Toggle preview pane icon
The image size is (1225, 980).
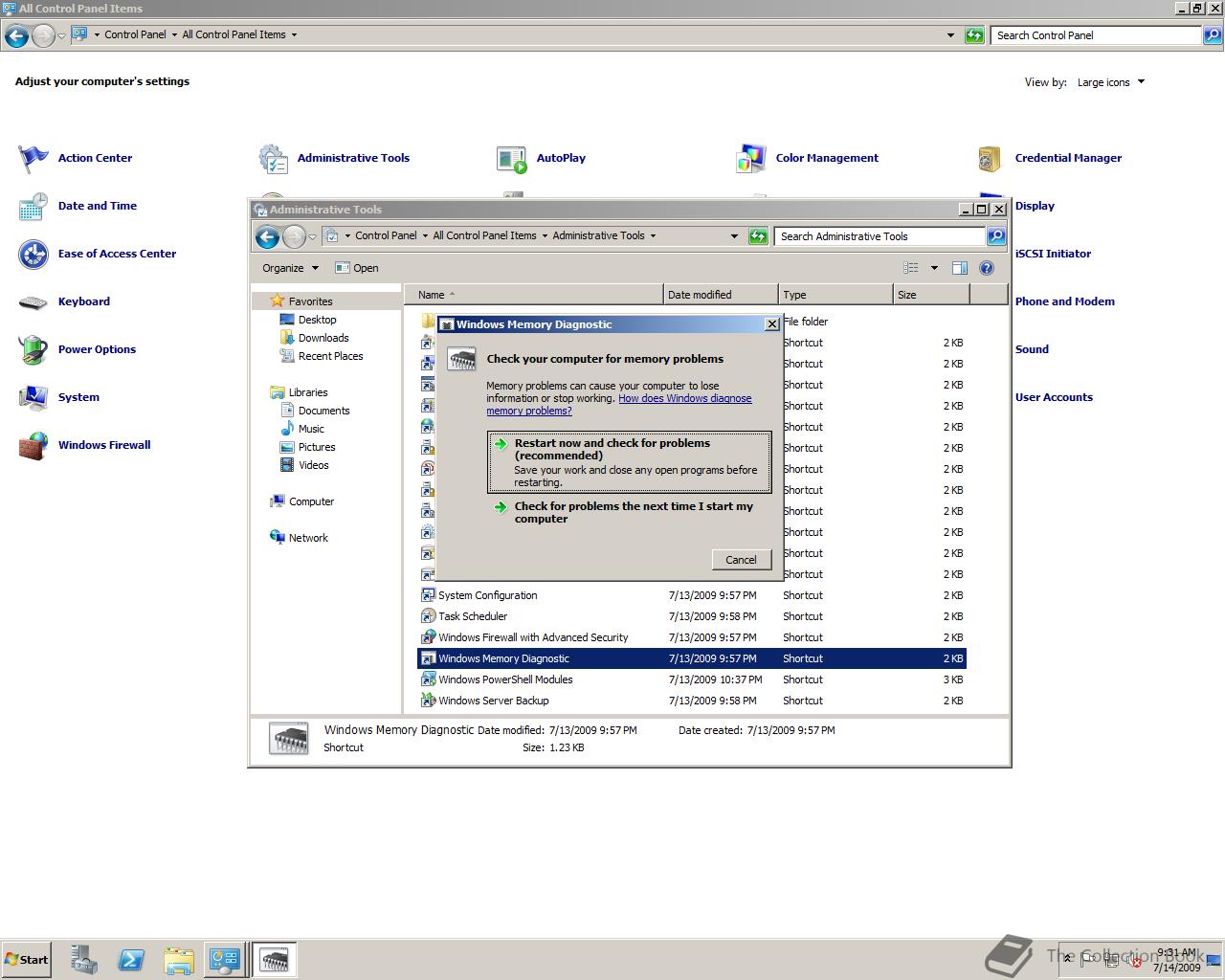click(x=960, y=268)
